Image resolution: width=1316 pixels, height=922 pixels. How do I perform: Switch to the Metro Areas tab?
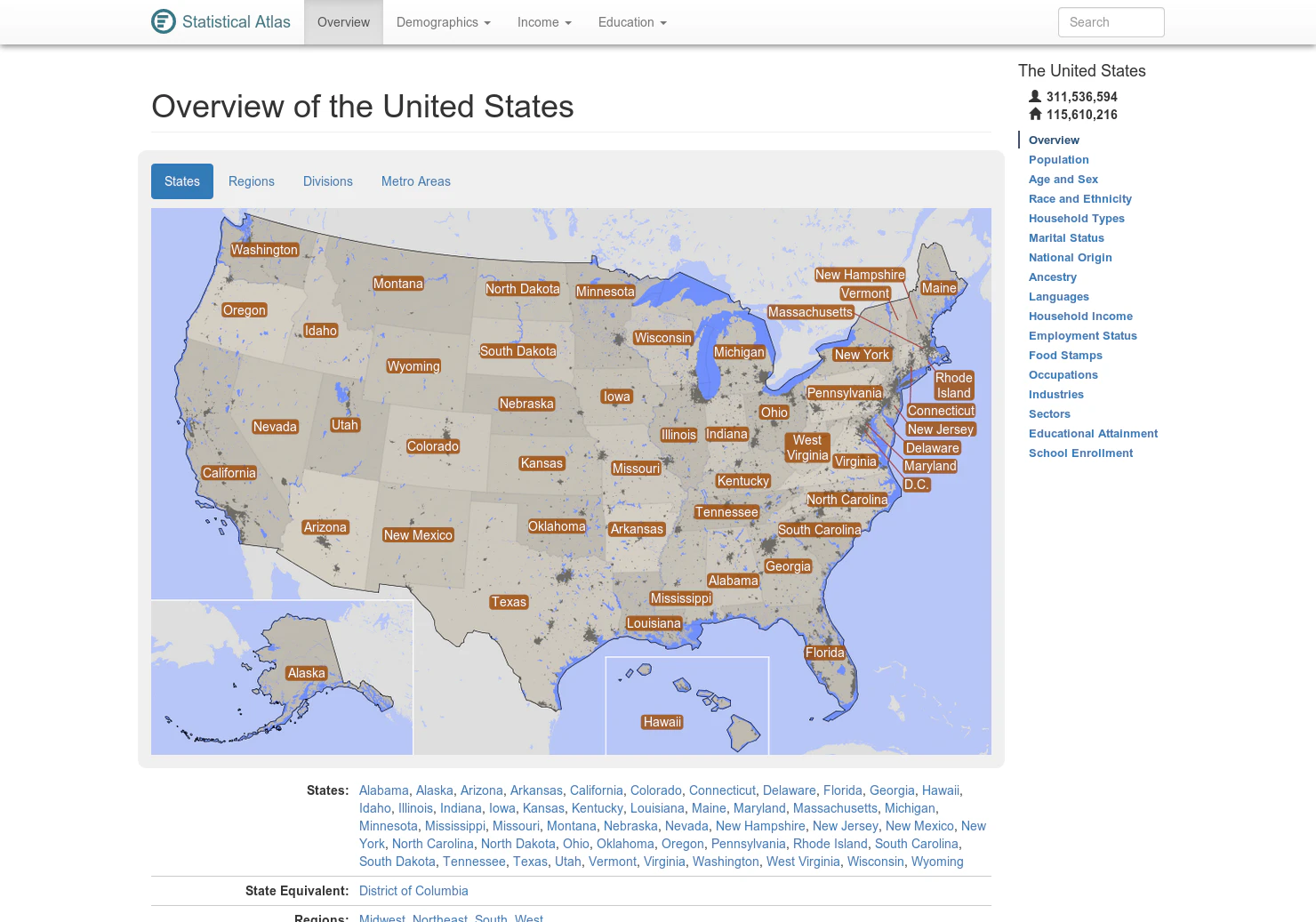point(415,181)
